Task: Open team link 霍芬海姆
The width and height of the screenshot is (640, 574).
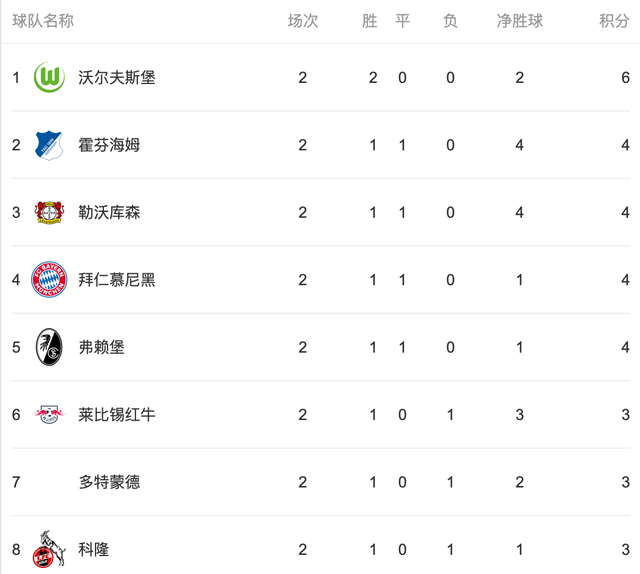Action: (109, 145)
